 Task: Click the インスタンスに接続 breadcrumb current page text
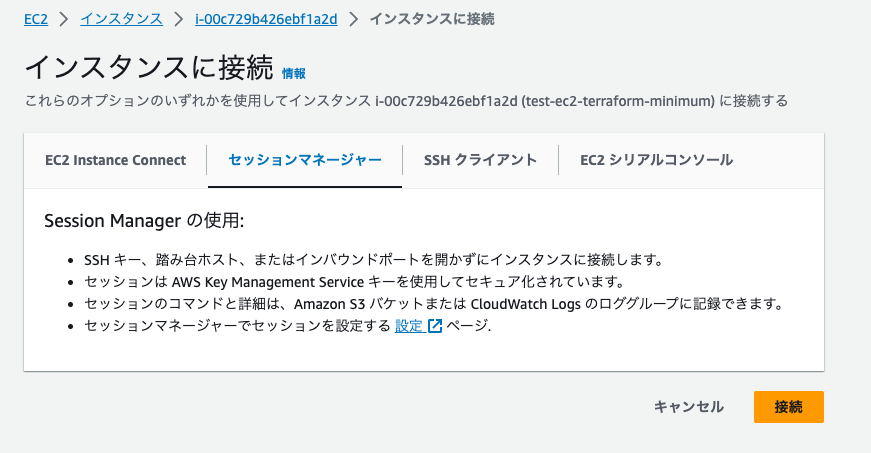[432, 19]
